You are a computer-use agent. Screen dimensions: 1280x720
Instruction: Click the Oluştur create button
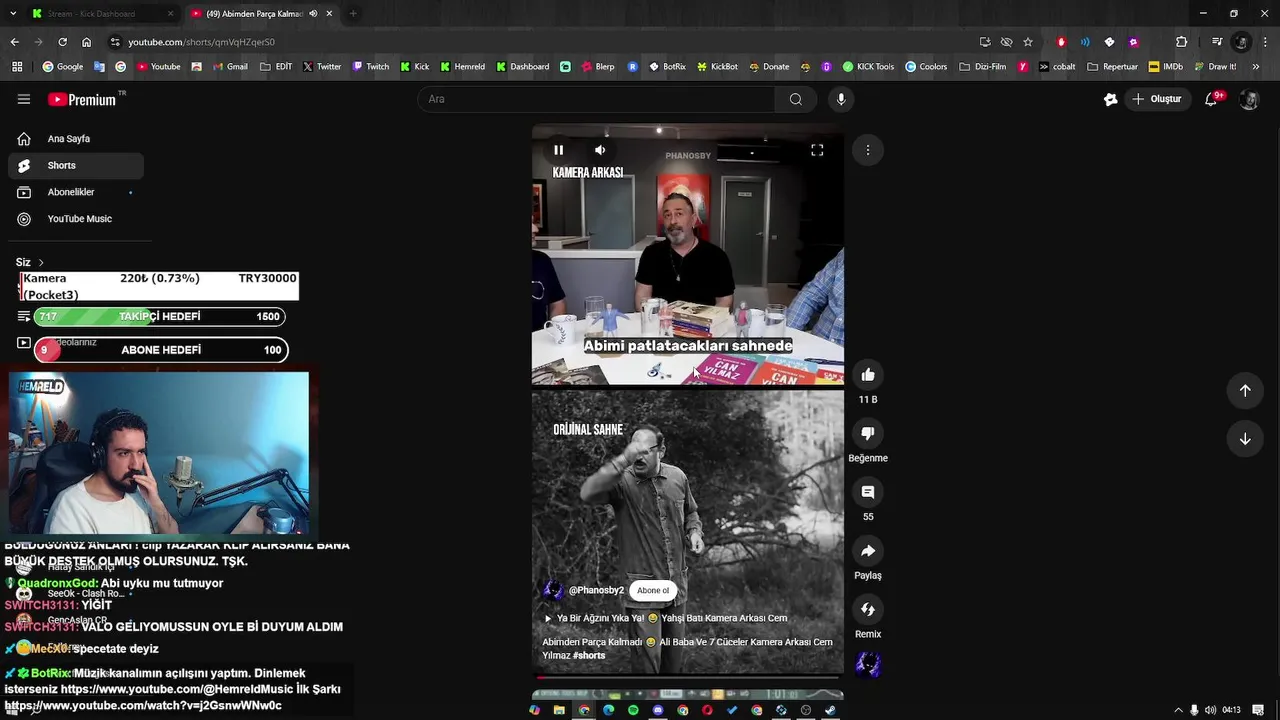click(1157, 99)
